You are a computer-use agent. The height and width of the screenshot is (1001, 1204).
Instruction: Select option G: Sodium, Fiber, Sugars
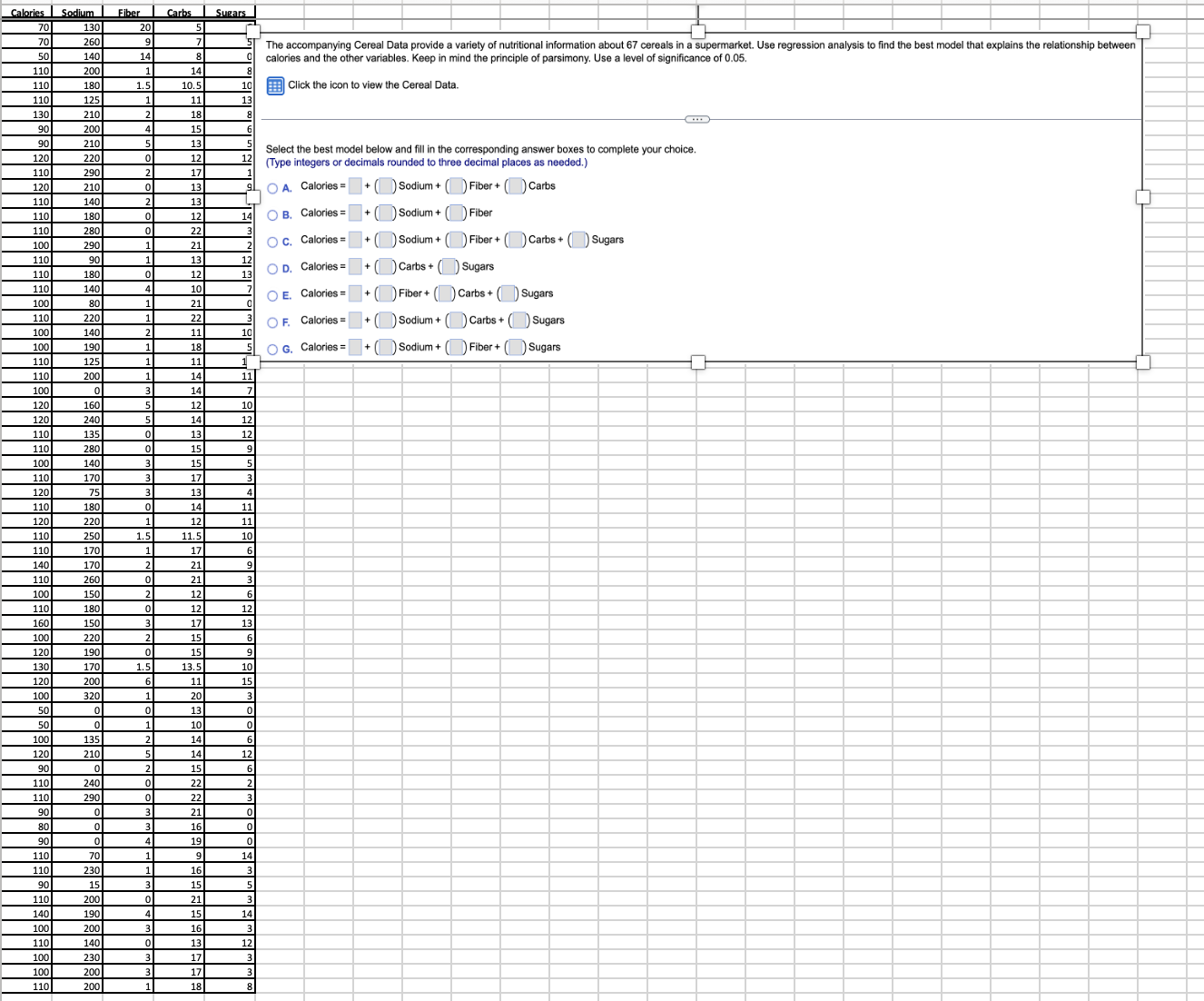[273, 350]
